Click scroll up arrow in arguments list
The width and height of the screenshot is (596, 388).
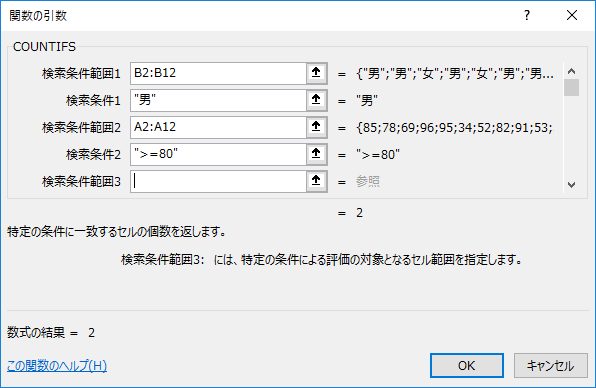pos(571,71)
